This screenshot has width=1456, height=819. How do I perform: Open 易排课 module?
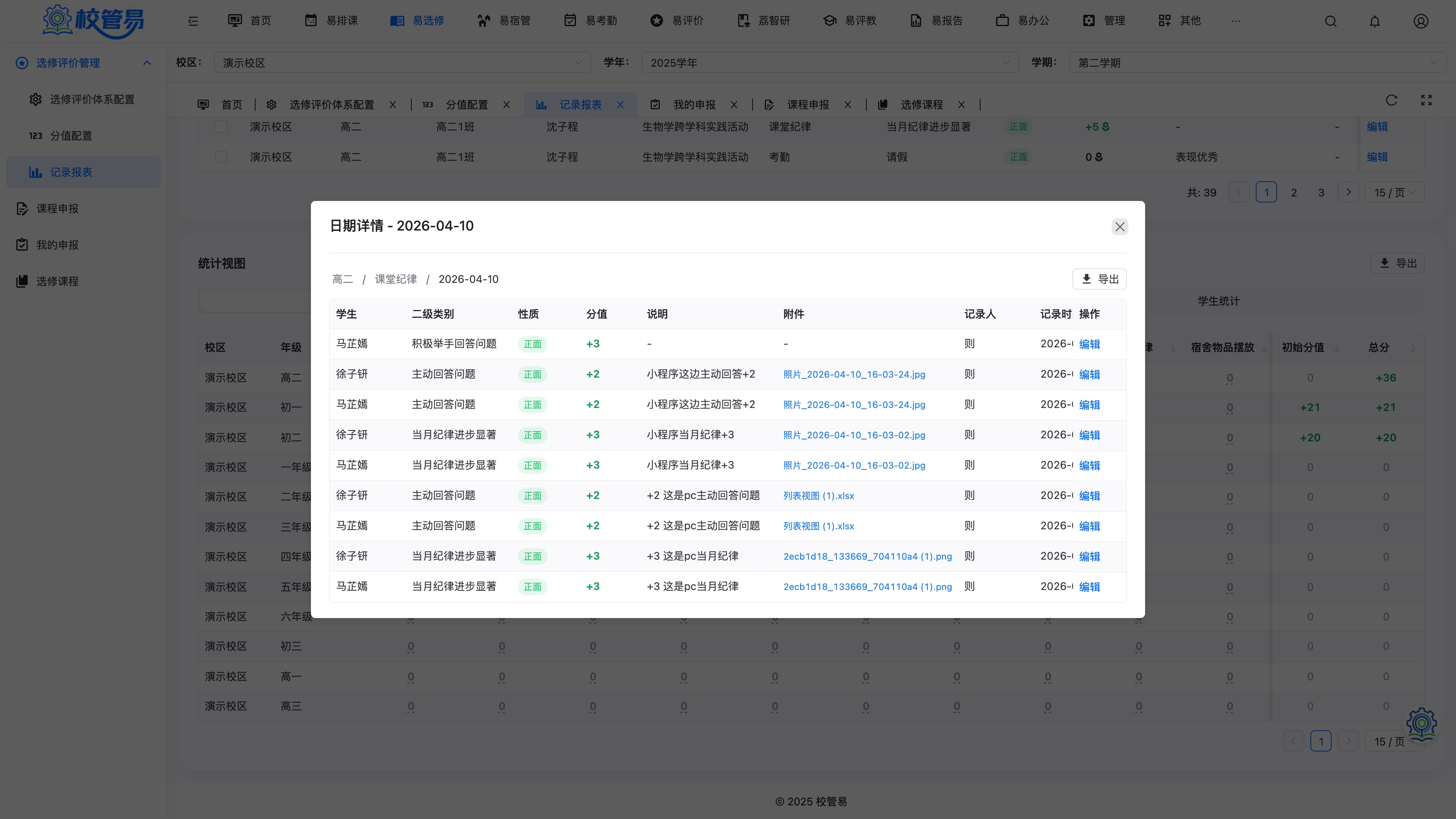point(331,21)
